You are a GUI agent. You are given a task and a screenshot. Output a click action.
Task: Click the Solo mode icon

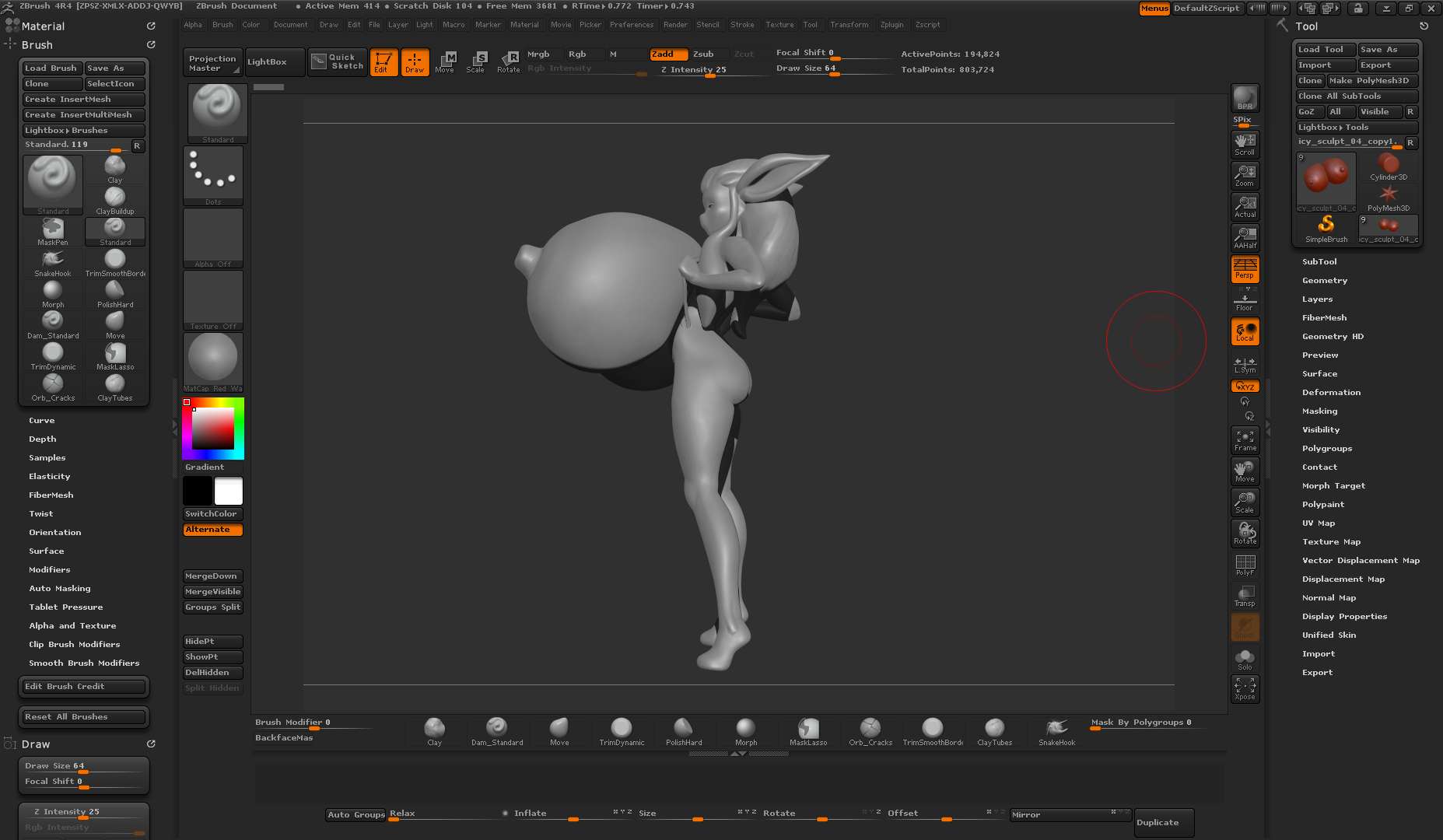1245,659
